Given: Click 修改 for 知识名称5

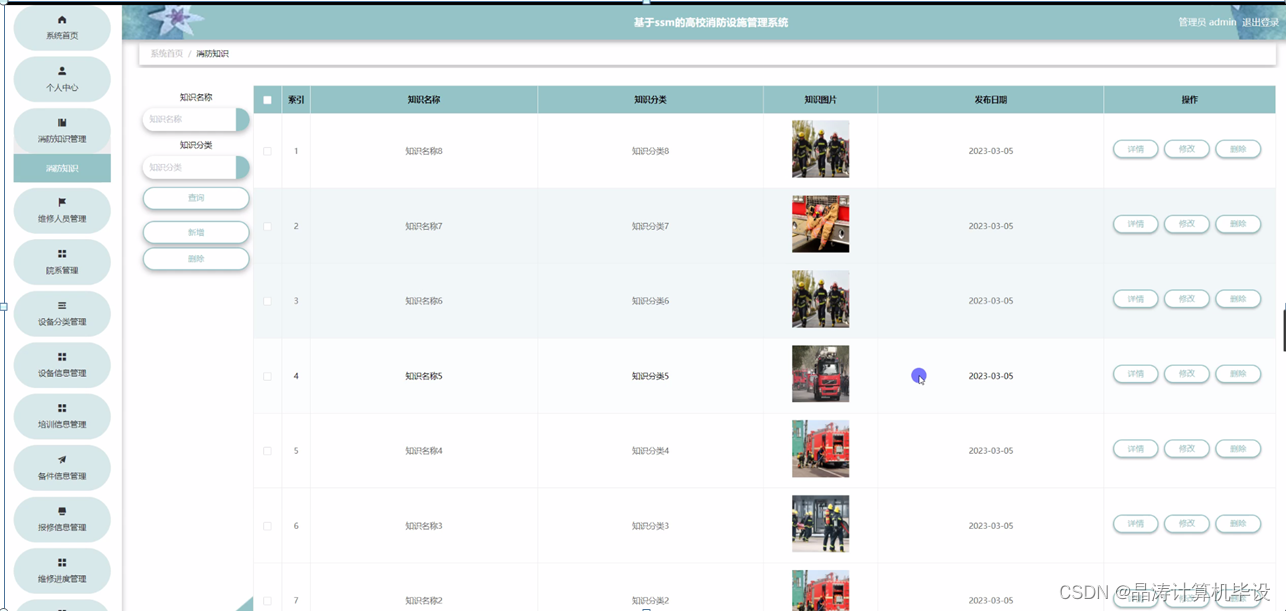Looking at the screenshot, I should click(x=1187, y=374).
